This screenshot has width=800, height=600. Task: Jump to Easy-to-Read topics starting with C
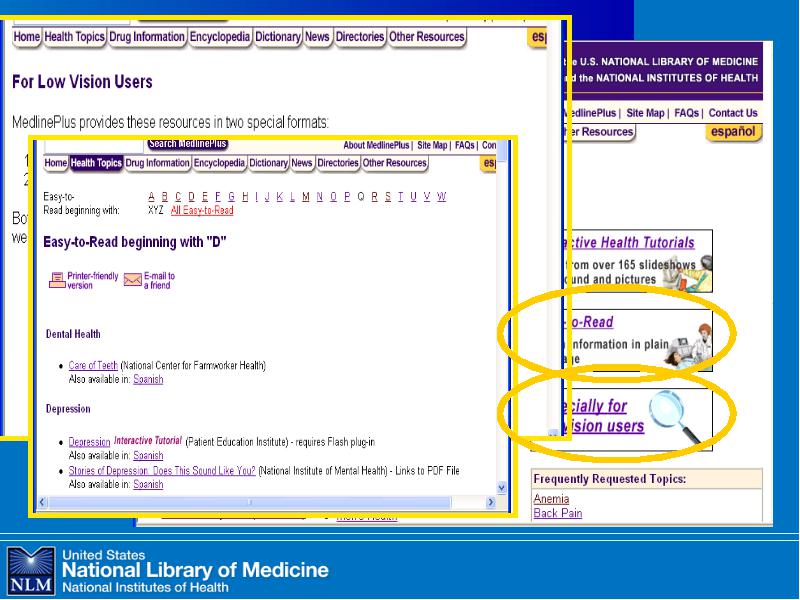(178, 196)
